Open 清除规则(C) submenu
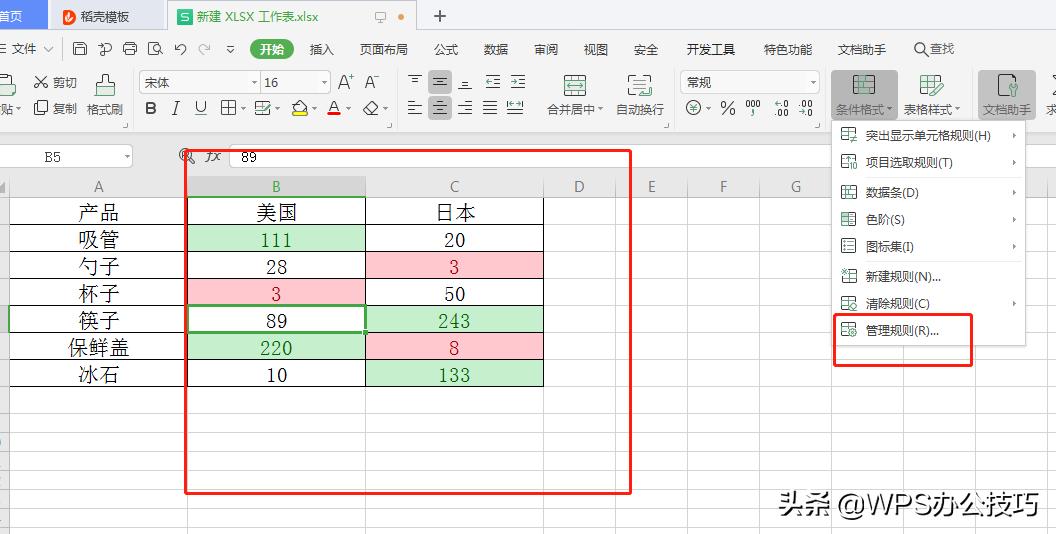Screen dimensions: 1056x534 click(929, 304)
